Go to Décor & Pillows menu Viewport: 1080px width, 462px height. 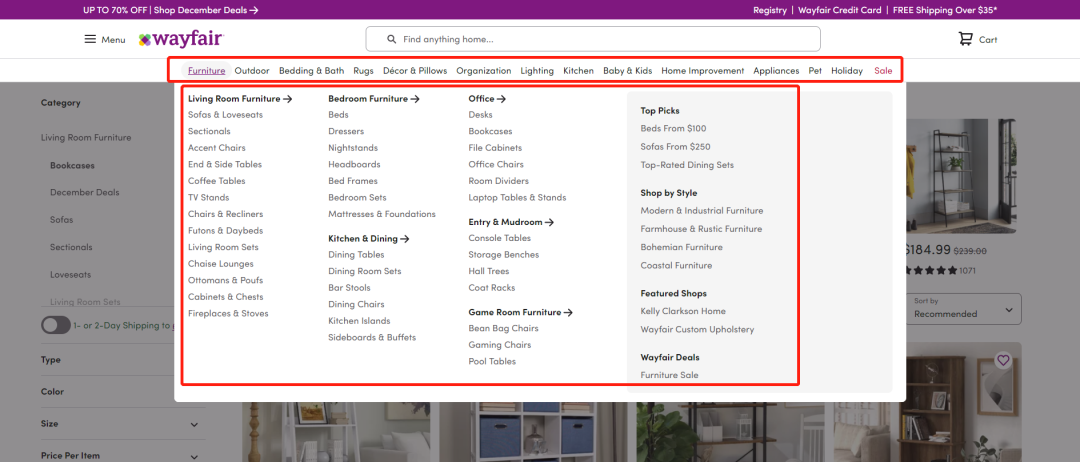(415, 71)
